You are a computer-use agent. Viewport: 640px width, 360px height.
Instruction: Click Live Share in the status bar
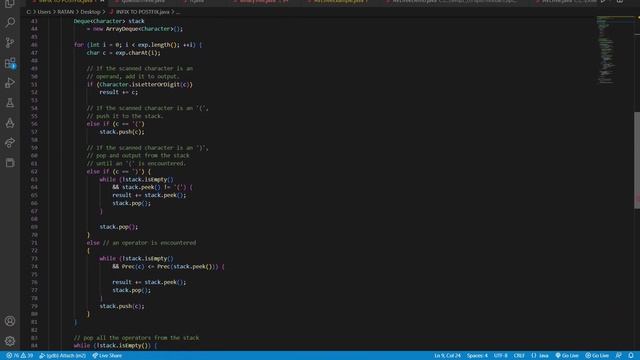click(107, 356)
